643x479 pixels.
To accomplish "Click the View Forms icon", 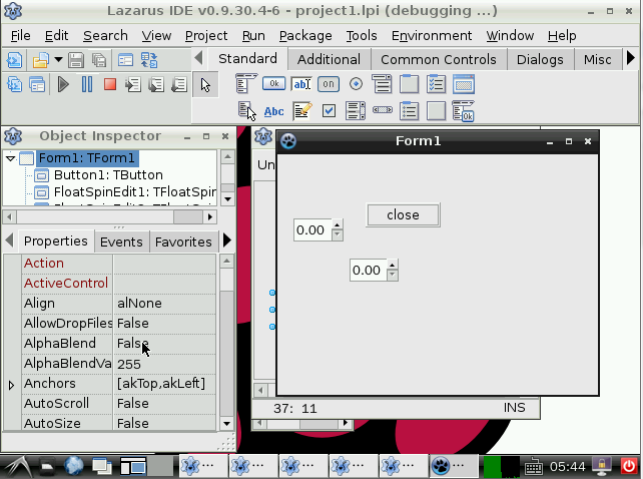I will pos(37,85).
